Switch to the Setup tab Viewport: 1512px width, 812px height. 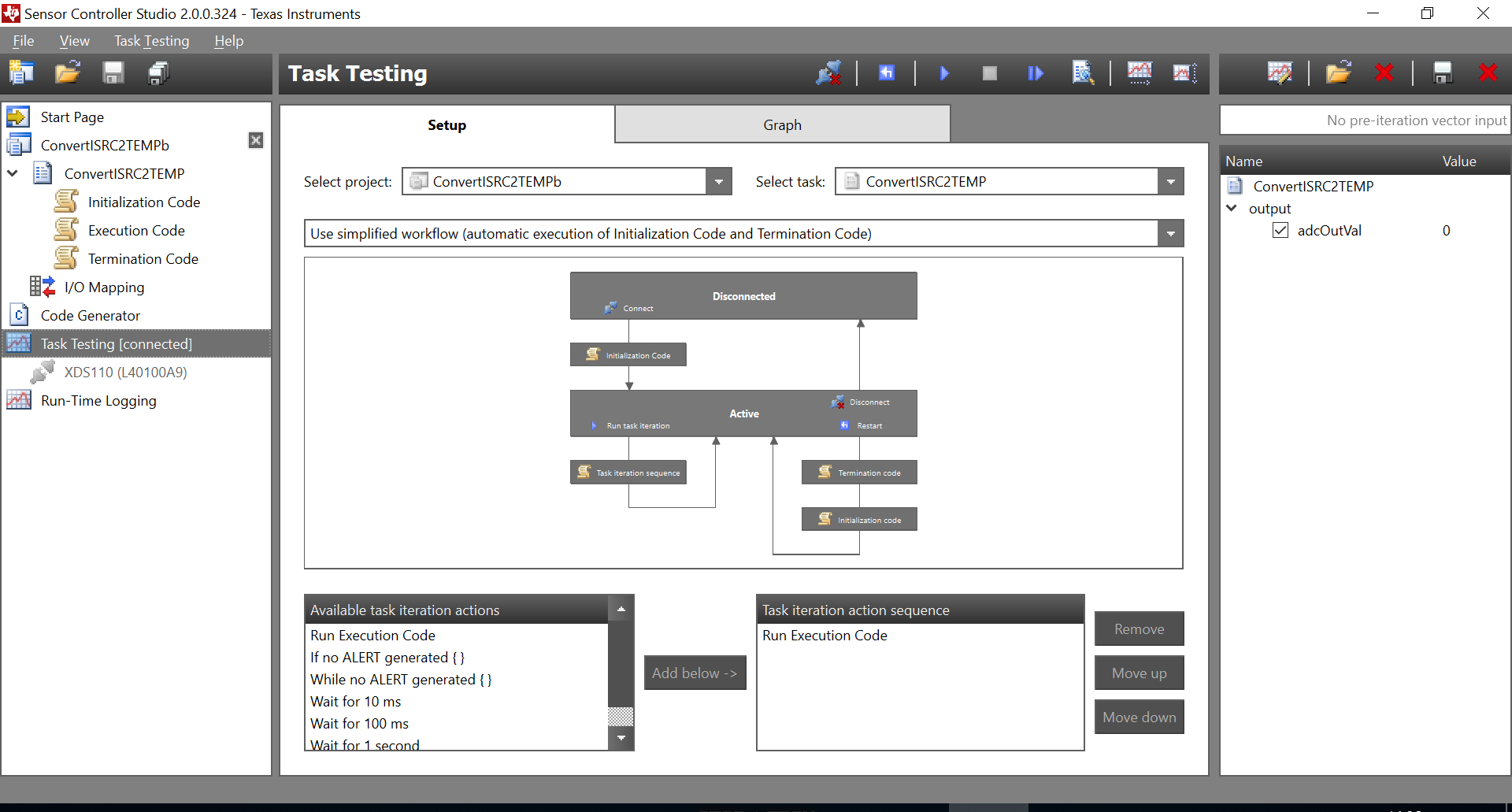click(447, 125)
